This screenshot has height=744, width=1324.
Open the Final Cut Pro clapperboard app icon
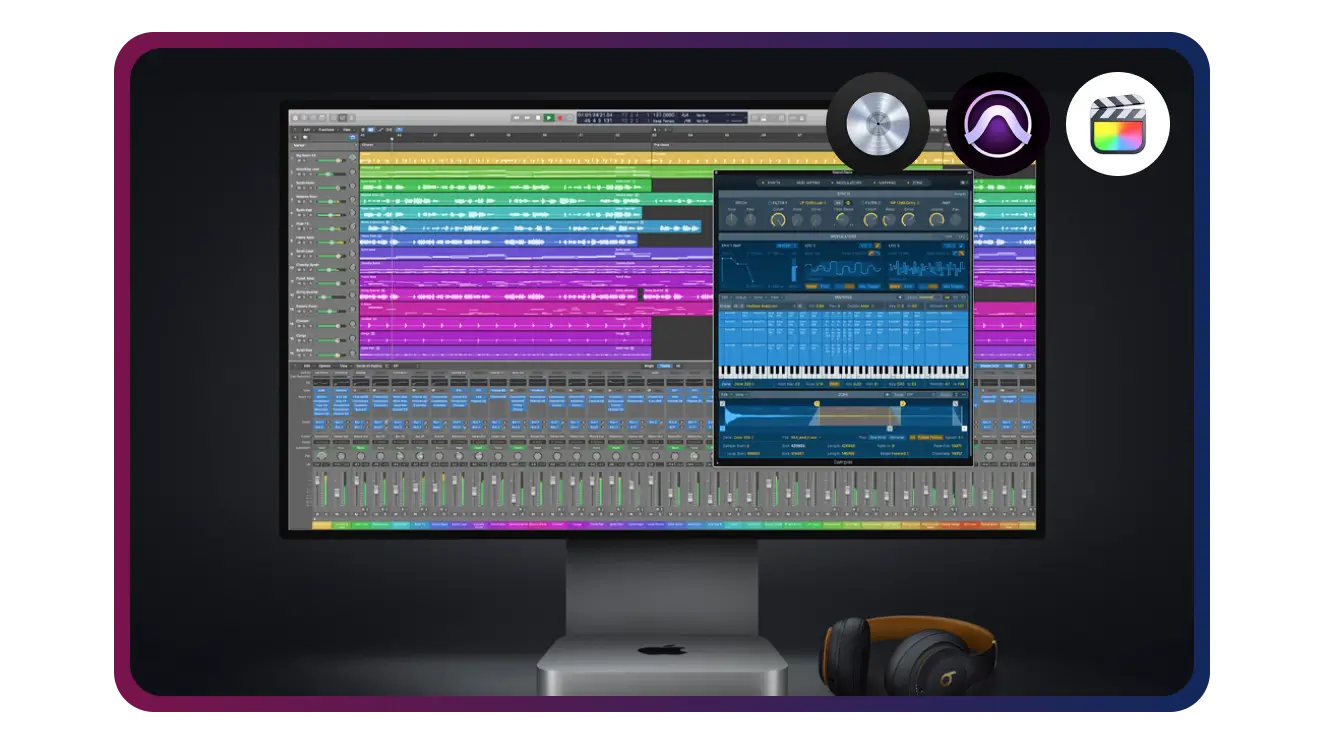1117,124
